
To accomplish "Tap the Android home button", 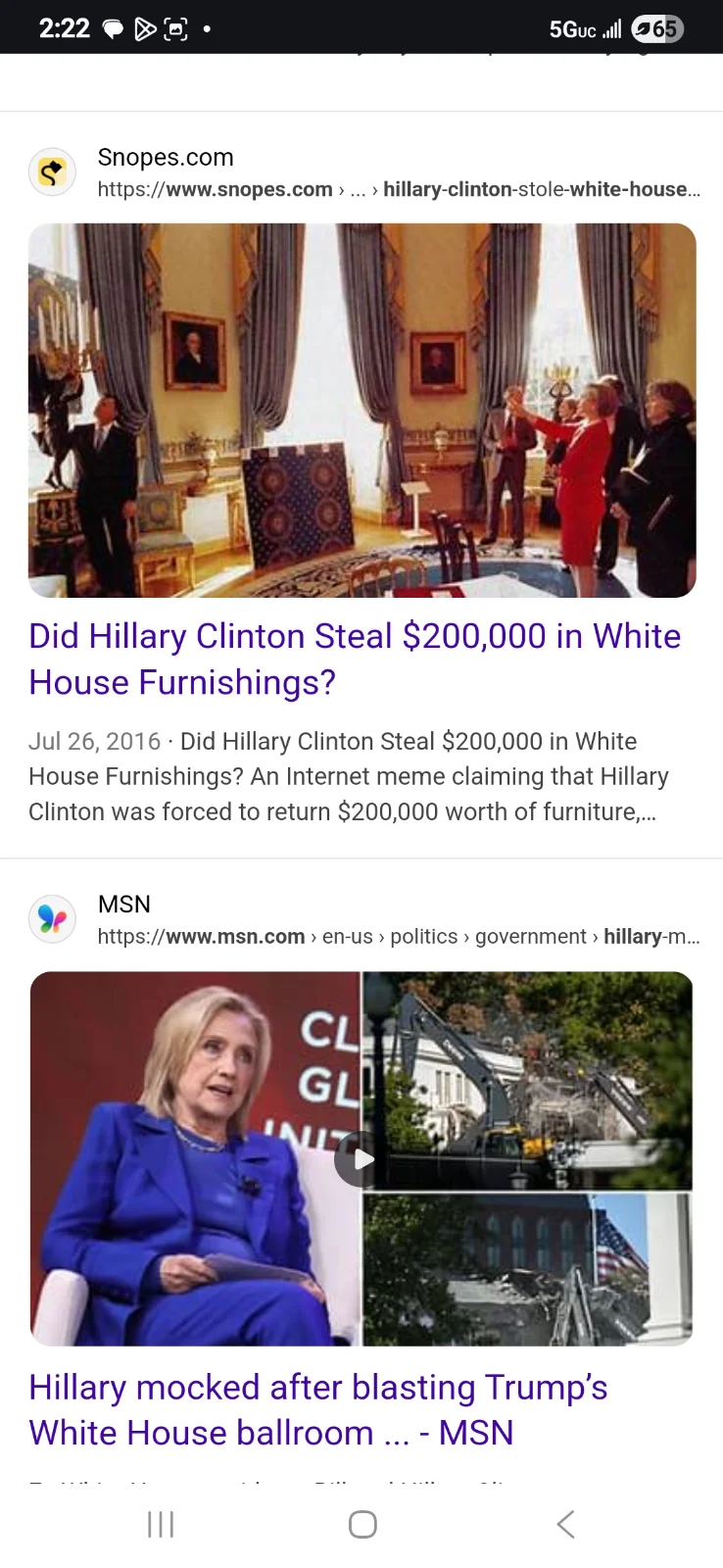I will [362, 1524].
